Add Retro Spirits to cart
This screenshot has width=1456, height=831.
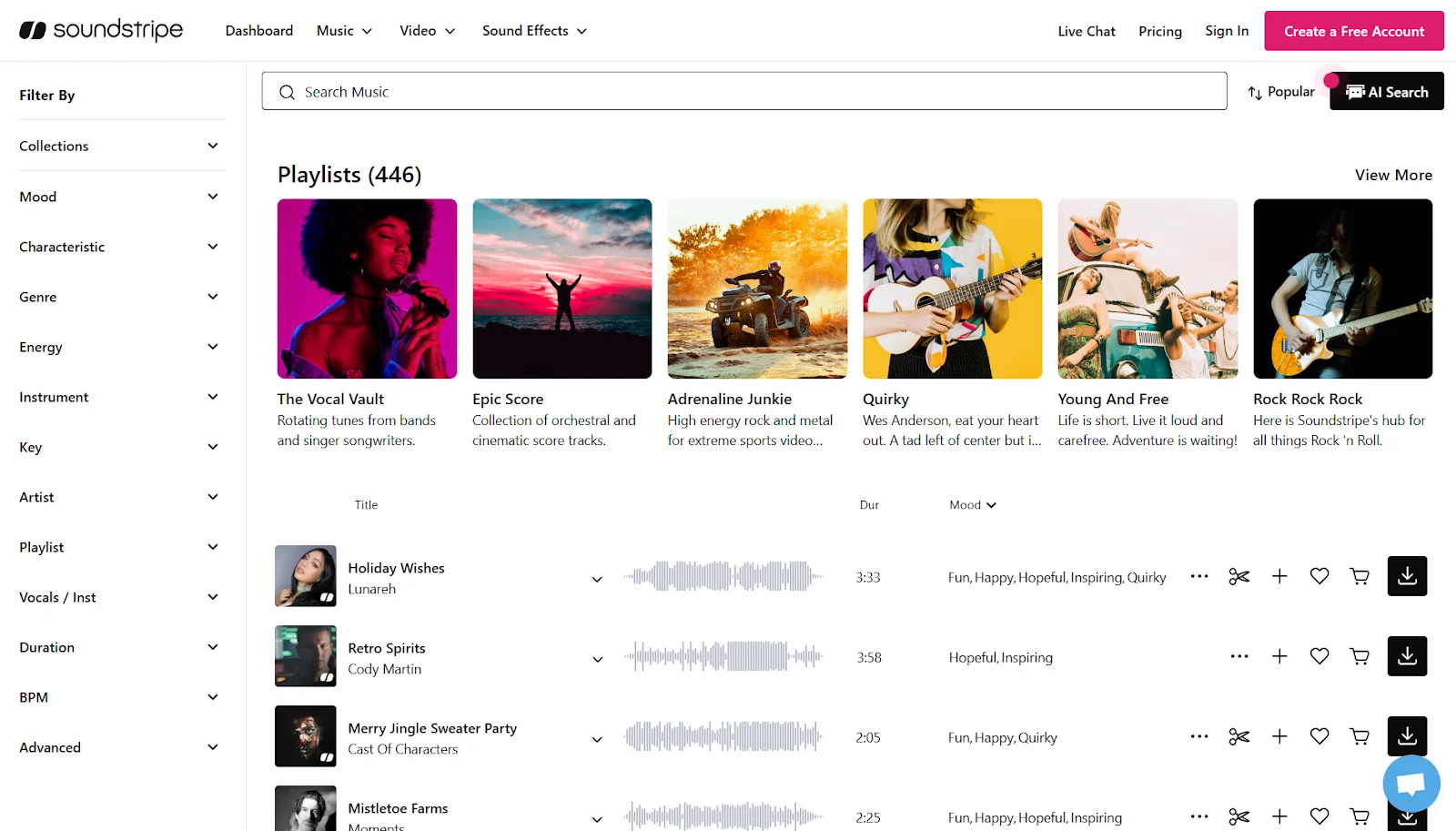pos(1360,656)
